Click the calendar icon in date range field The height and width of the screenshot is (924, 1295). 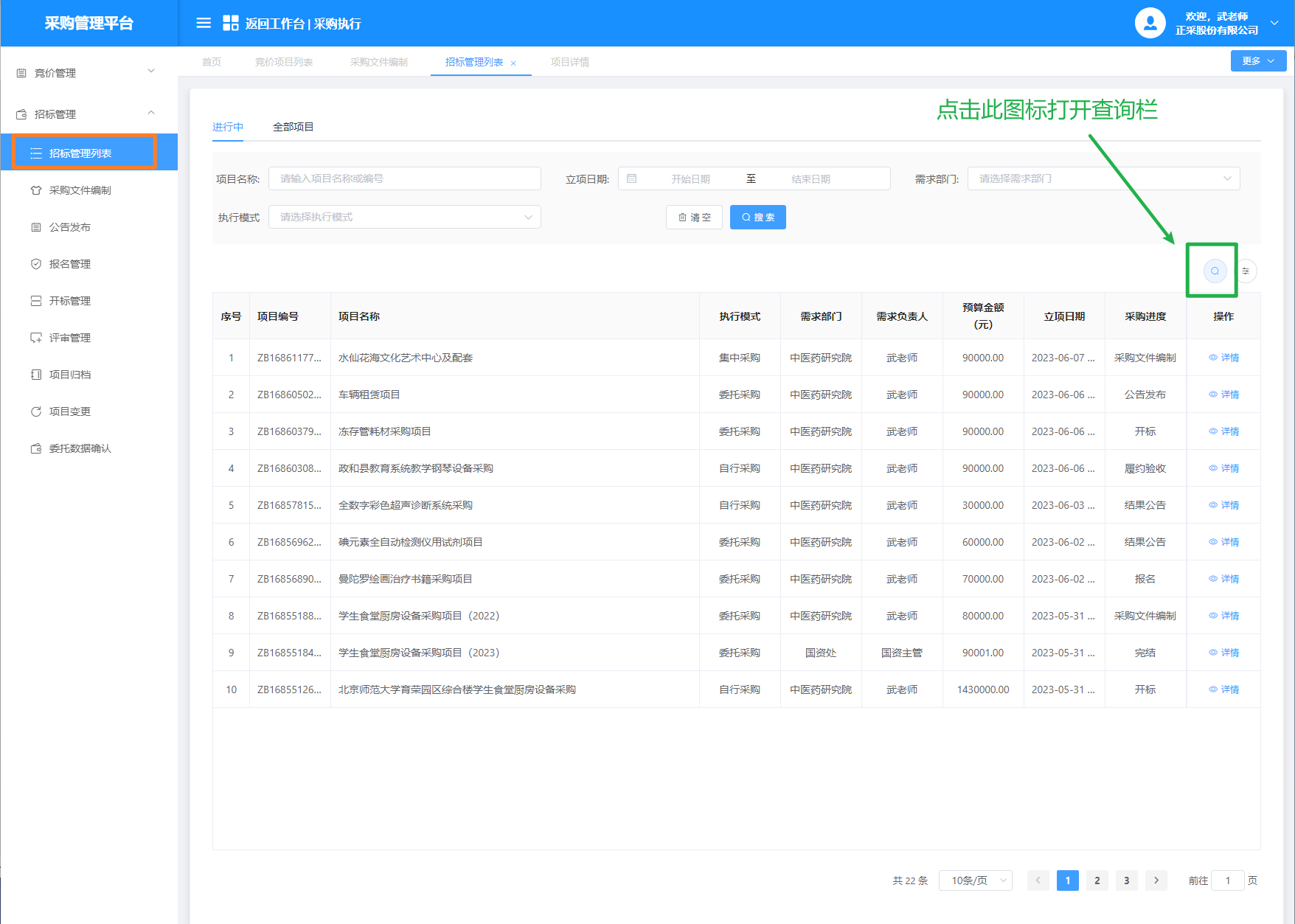pos(632,178)
